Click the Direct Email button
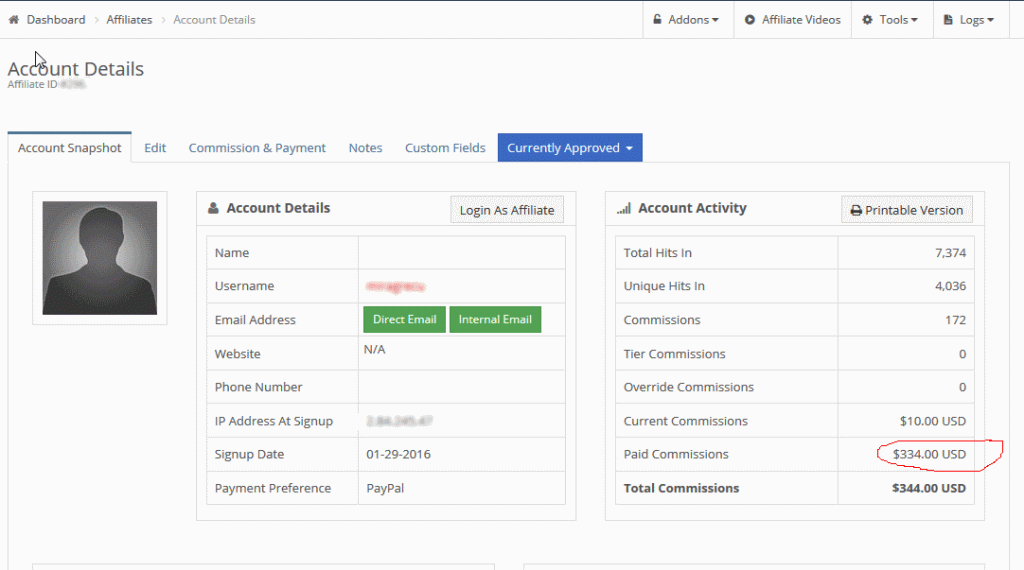The height and width of the screenshot is (570, 1024). (x=404, y=320)
